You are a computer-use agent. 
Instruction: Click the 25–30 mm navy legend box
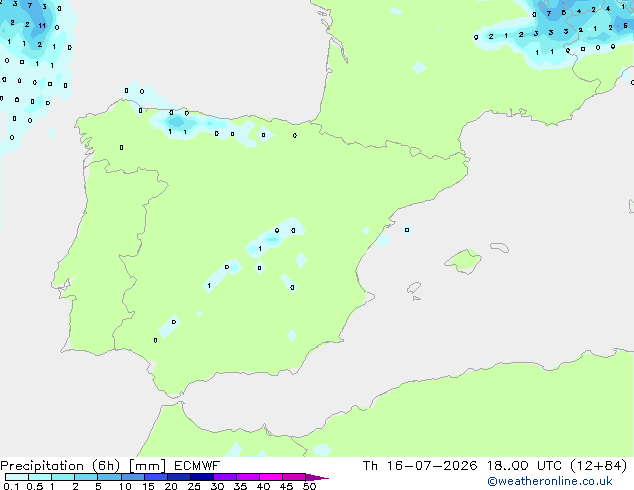coord(202,477)
